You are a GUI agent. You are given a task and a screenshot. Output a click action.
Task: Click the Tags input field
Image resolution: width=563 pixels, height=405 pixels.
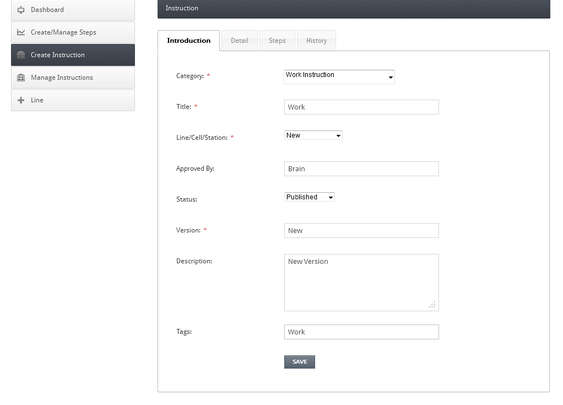(x=361, y=332)
